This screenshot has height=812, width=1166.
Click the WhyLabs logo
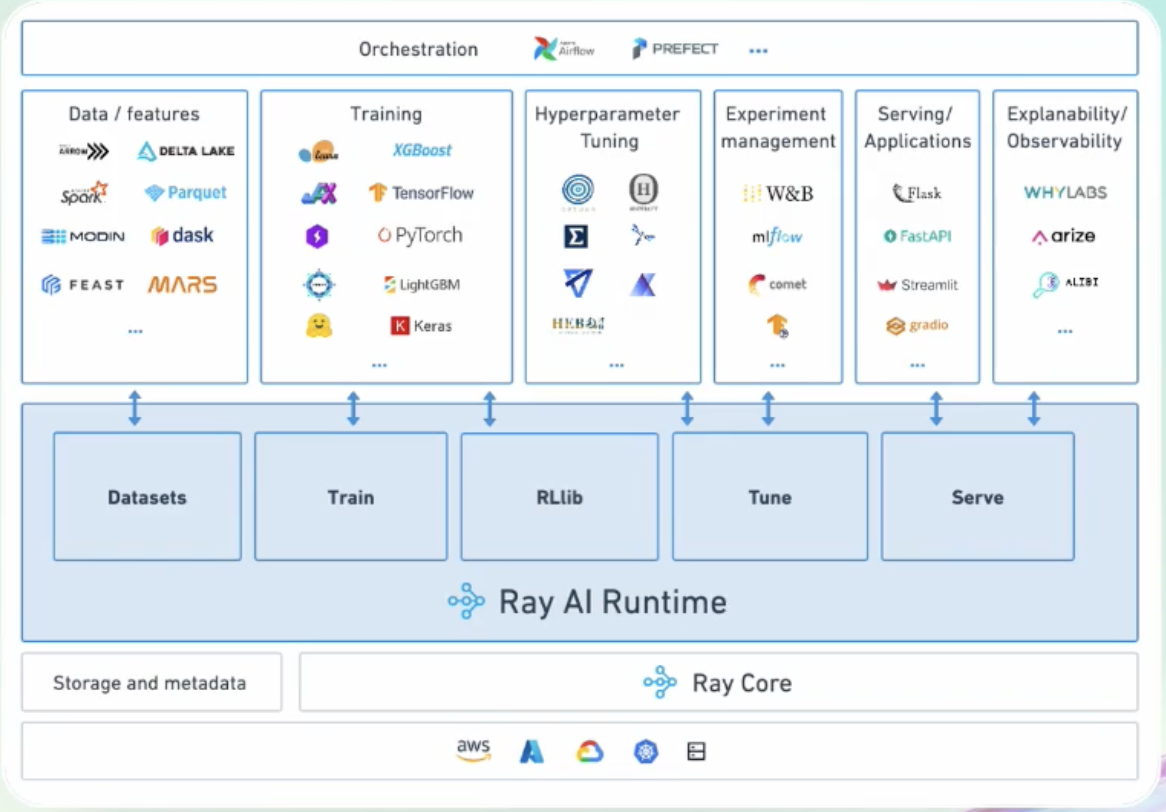coord(1065,192)
